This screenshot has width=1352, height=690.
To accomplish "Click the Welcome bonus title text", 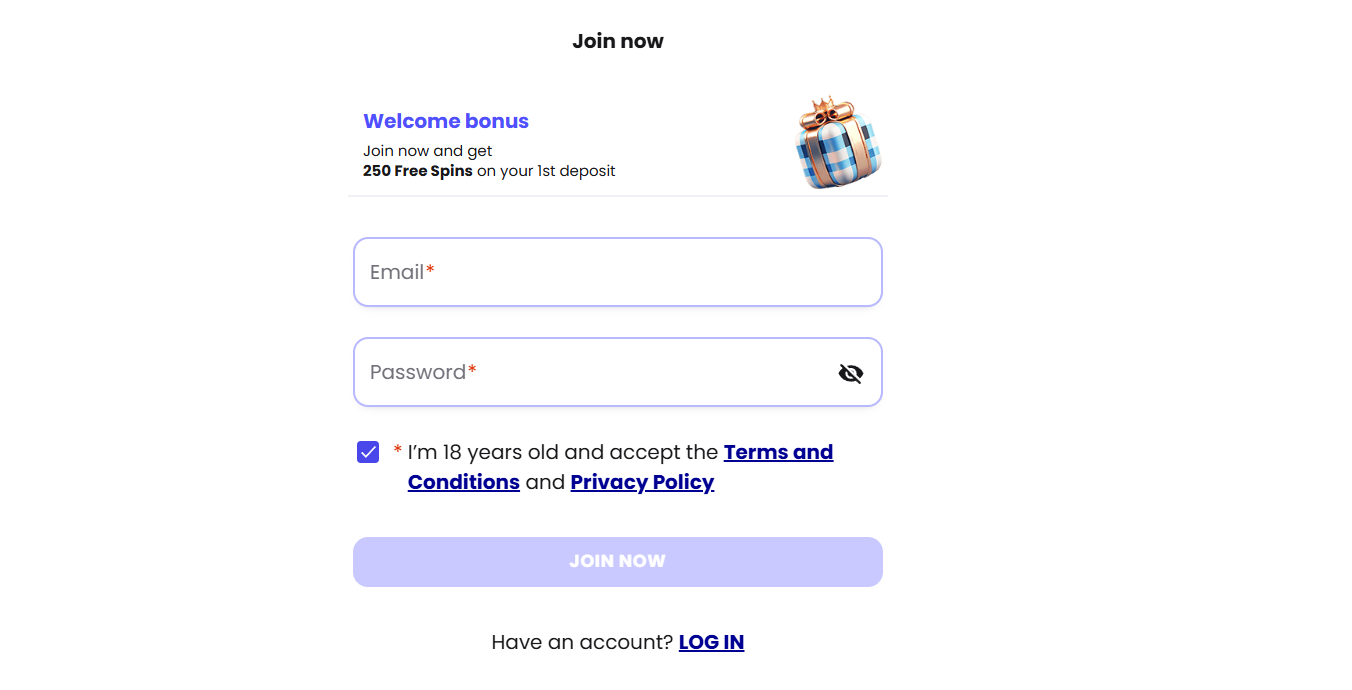I will [446, 121].
